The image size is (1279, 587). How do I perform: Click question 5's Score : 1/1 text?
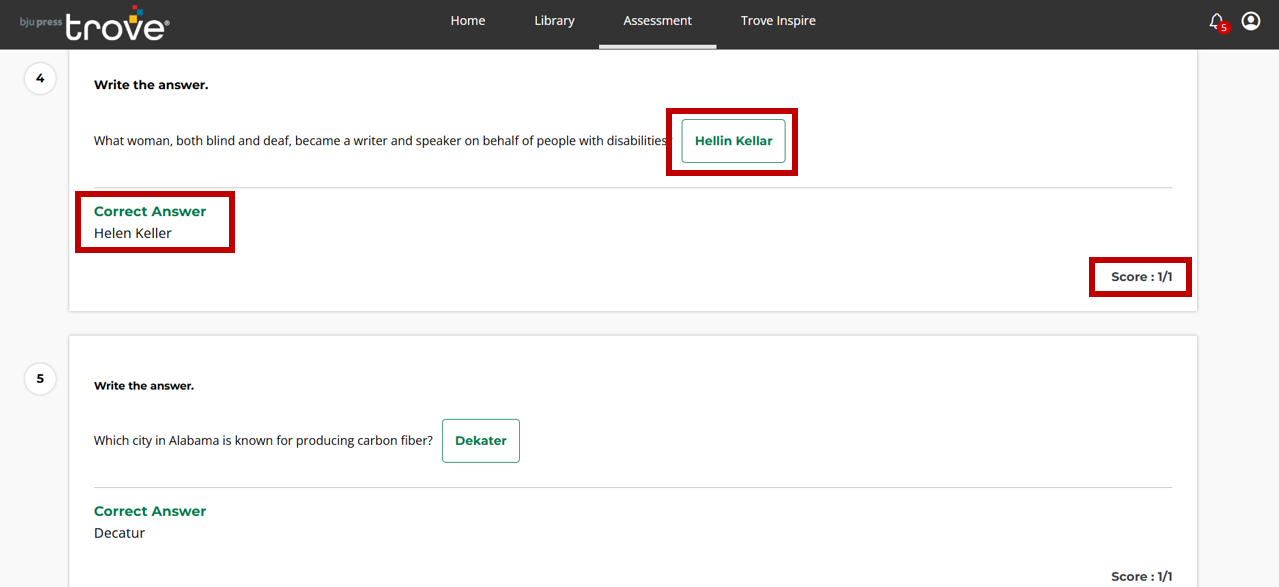pos(1141,577)
